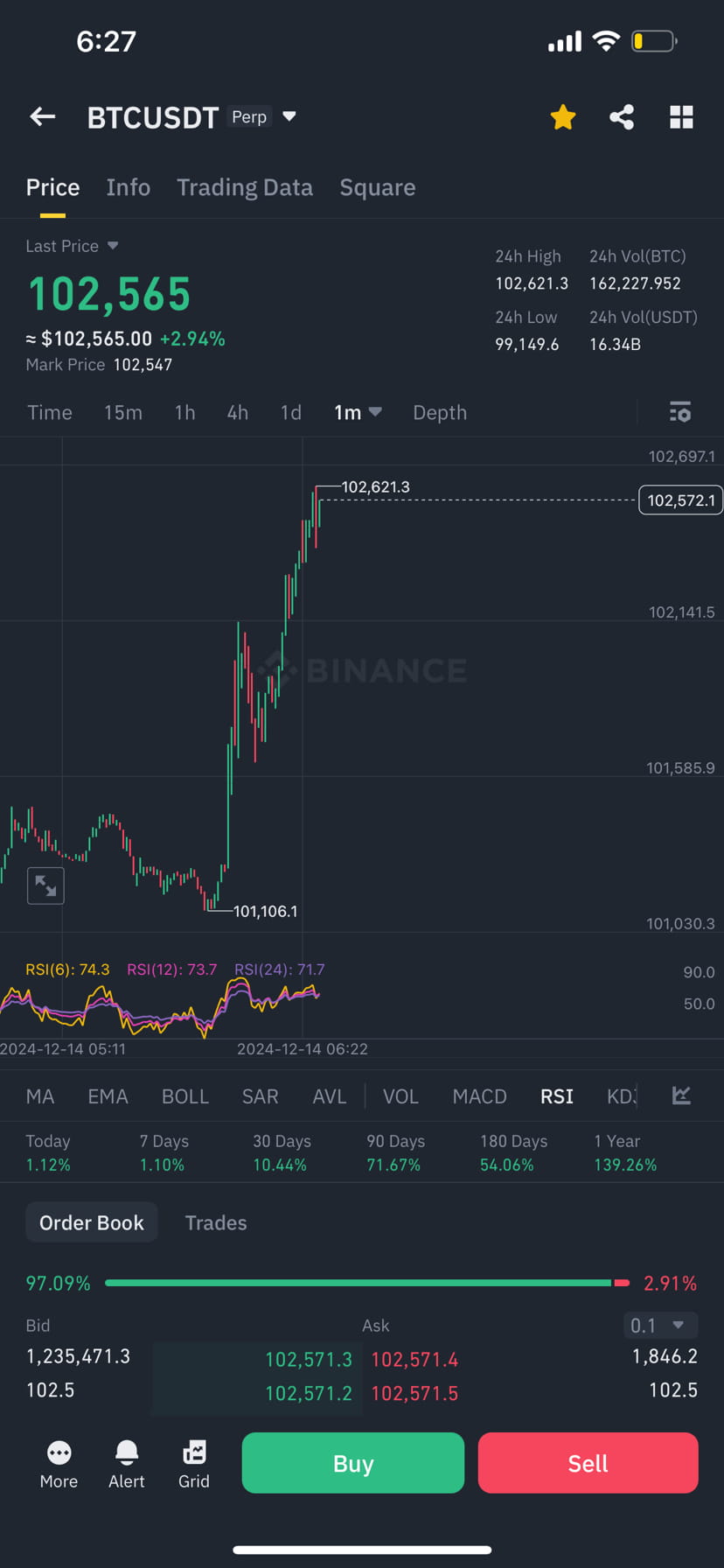Tap the cellular signal bars
Viewport: 724px width, 1568px height.
click(x=565, y=41)
